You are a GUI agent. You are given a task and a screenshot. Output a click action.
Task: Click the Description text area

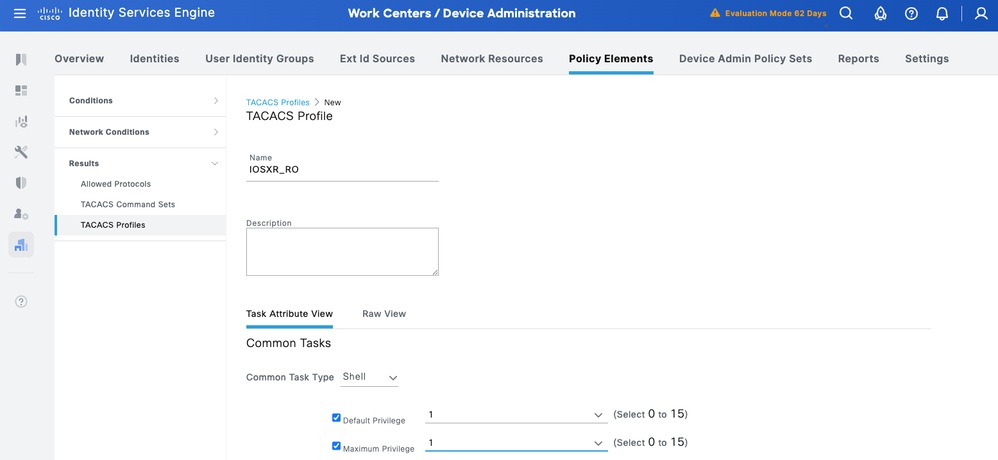pyautogui.click(x=342, y=252)
